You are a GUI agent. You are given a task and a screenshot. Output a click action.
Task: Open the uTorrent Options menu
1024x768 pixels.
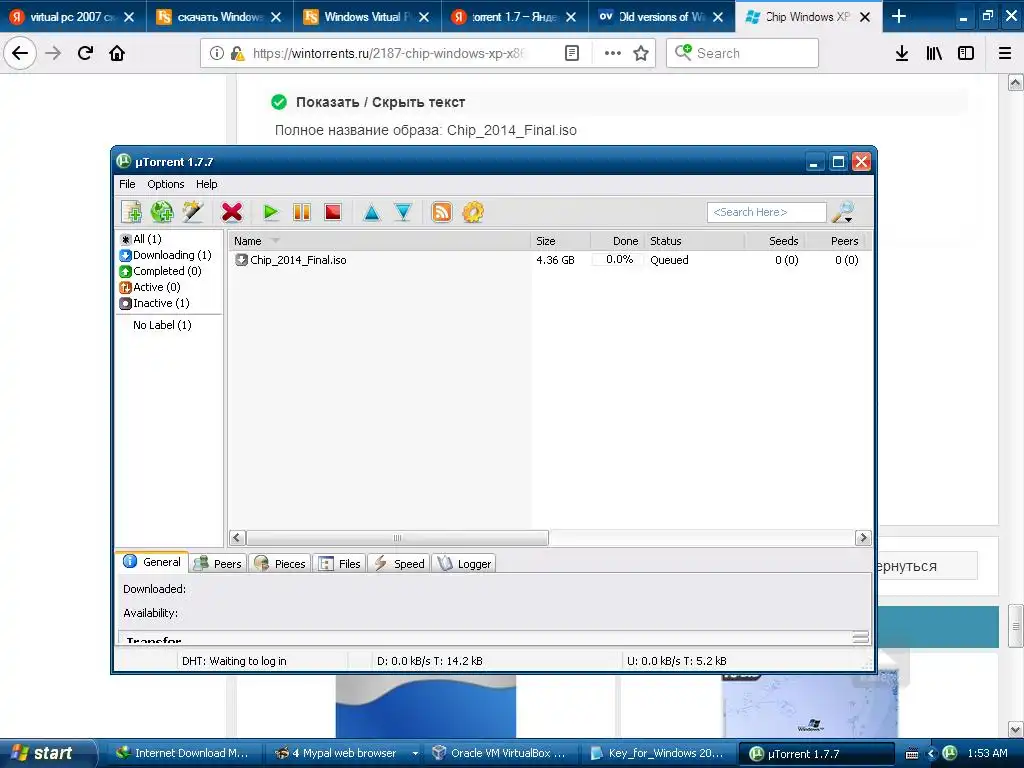(x=166, y=184)
